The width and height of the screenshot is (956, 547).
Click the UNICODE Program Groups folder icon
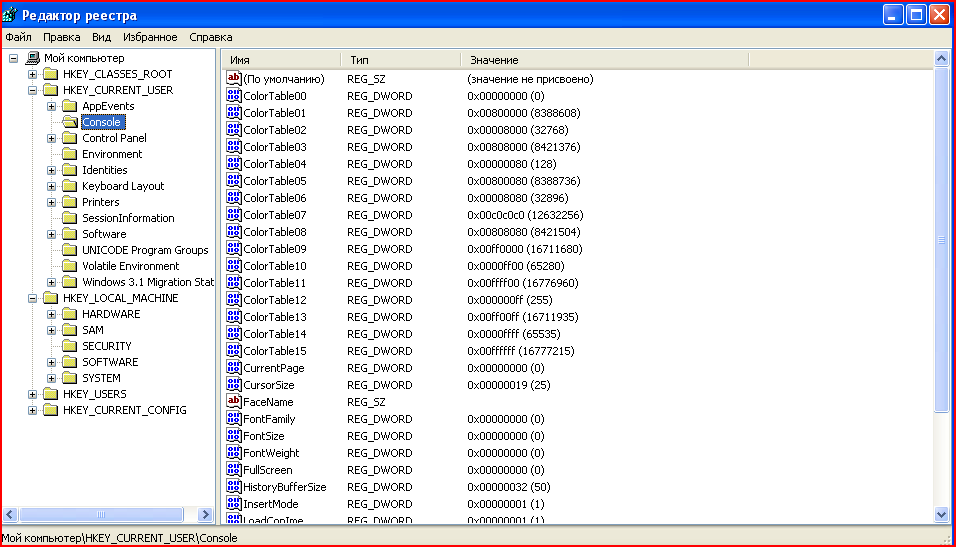coord(70,250)
